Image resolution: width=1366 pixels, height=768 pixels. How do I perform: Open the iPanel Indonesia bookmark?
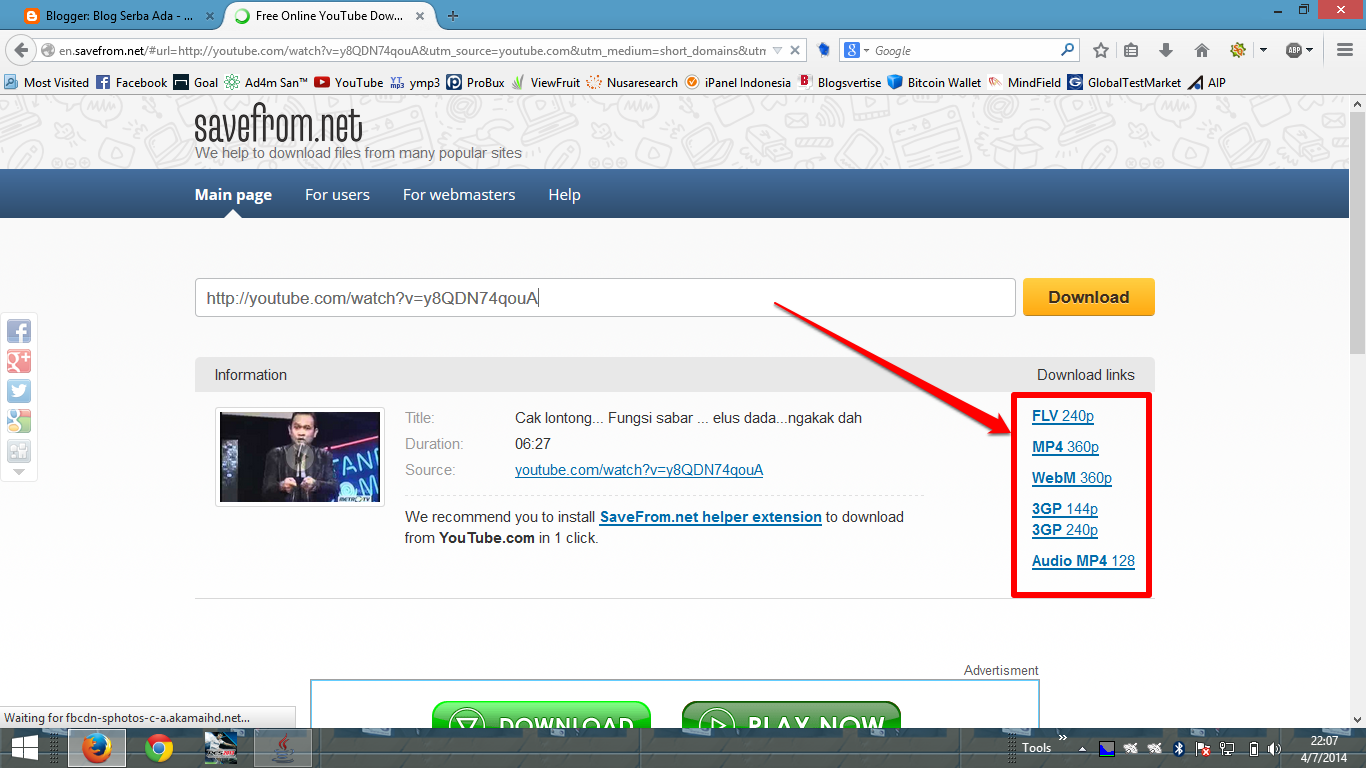click(x=738, y=83)
